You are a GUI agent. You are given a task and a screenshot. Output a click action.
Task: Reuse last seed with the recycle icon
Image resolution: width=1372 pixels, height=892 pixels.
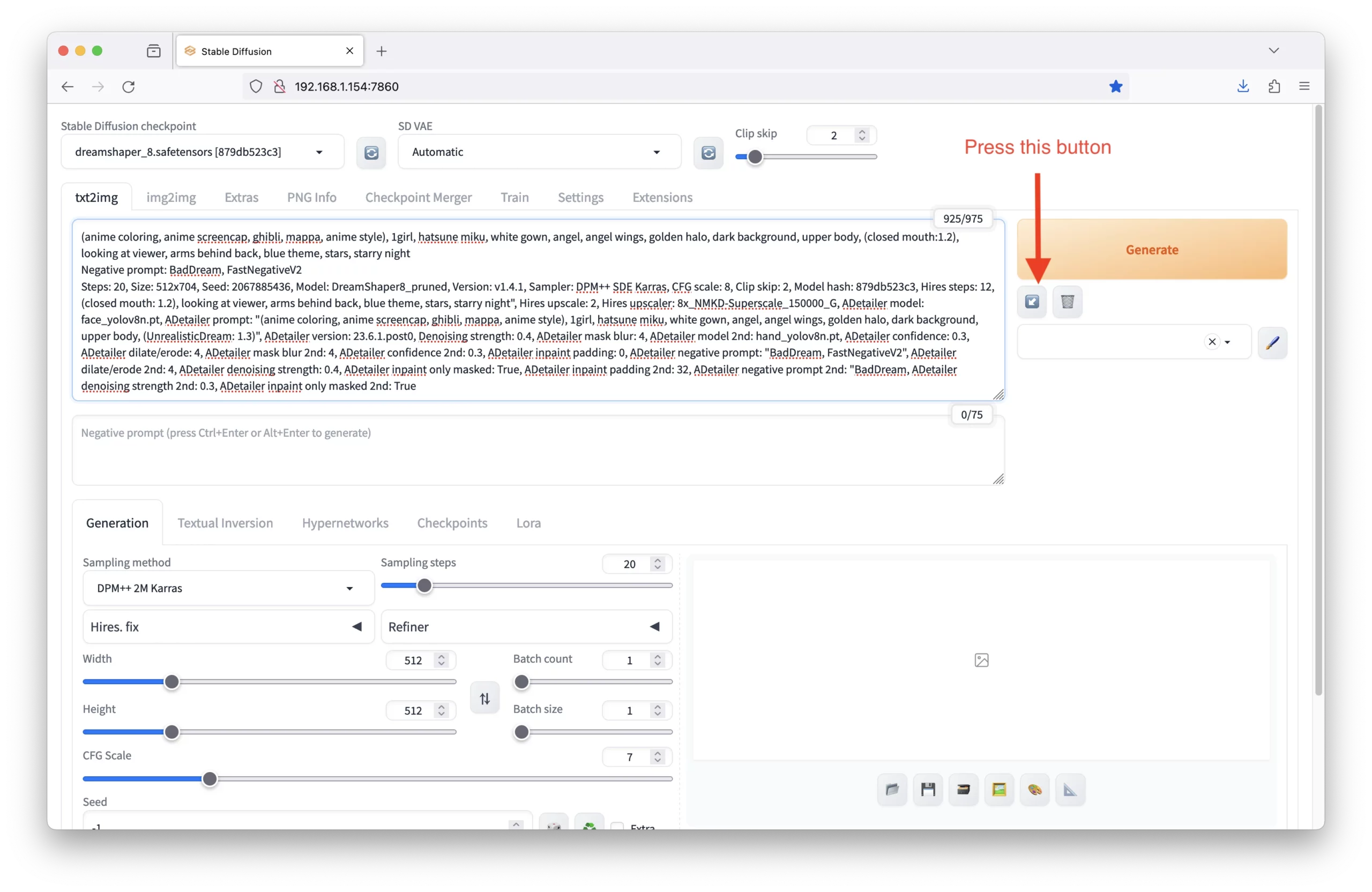click(589, 823)
